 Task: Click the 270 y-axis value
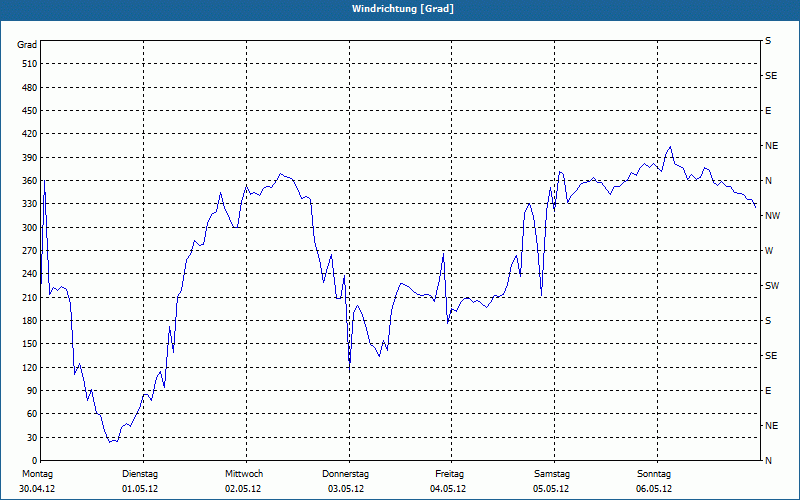click(x=30, y=251)
